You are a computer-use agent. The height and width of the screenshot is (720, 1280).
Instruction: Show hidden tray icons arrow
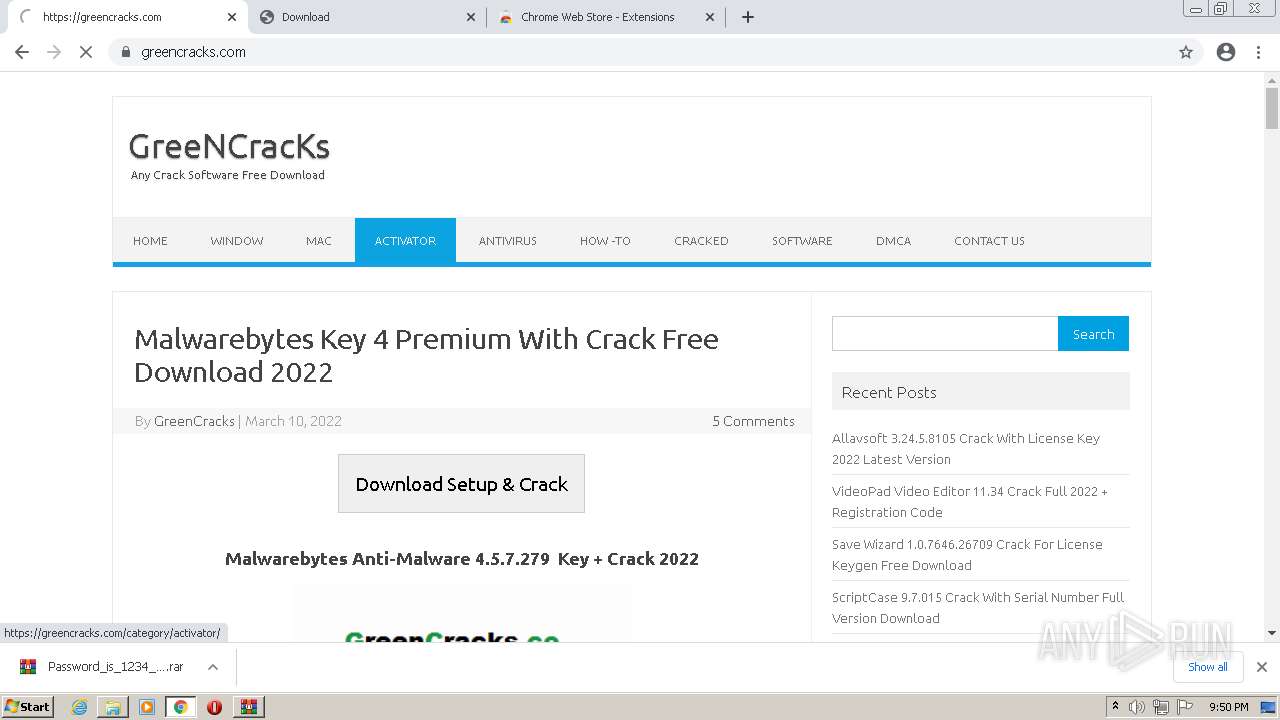point(1115,707)
